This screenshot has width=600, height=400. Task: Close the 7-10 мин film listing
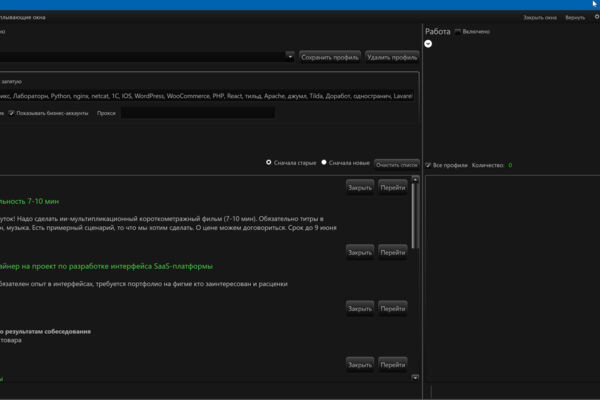tap(360, 188)
